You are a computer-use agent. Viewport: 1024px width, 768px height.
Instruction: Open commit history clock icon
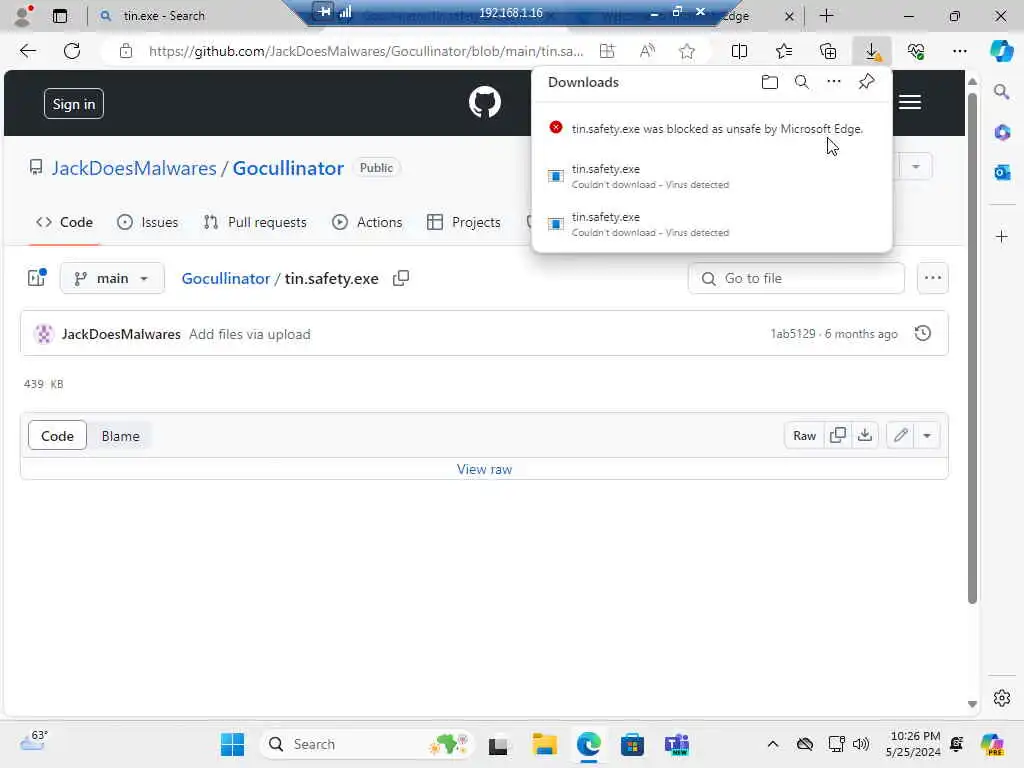[923, 334]
